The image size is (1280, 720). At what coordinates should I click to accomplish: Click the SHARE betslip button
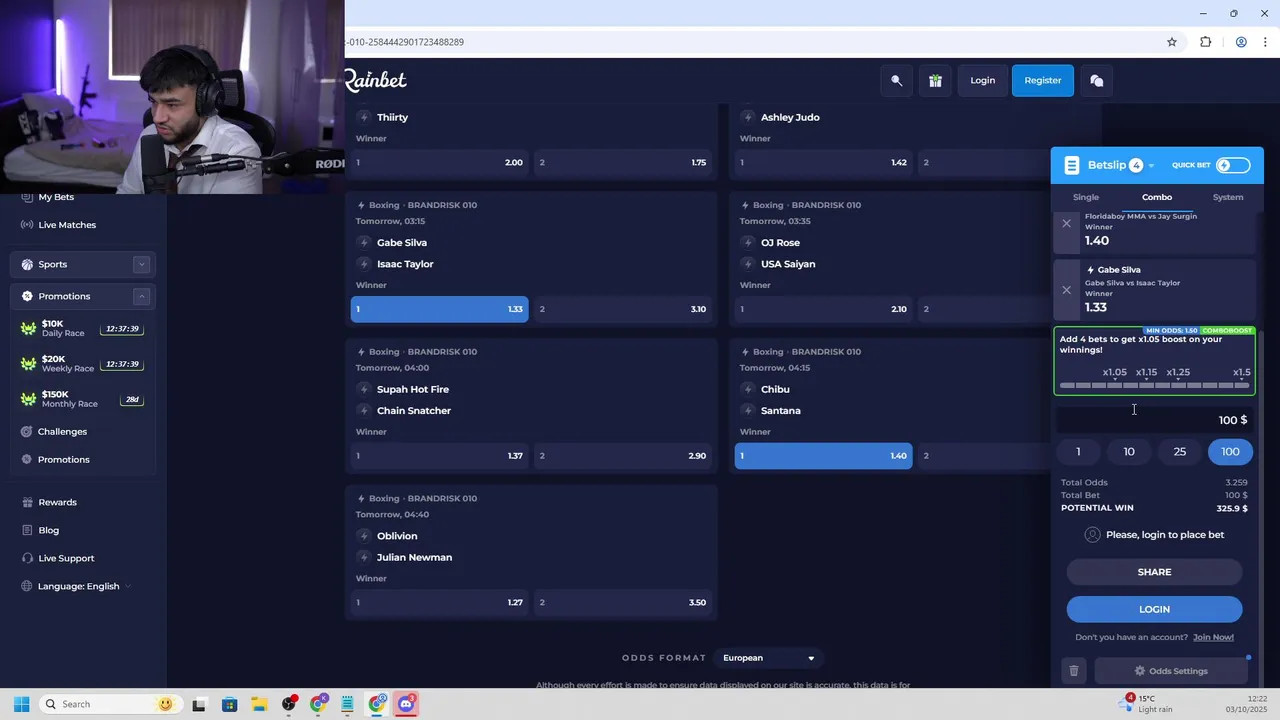tap(1154, 572)
